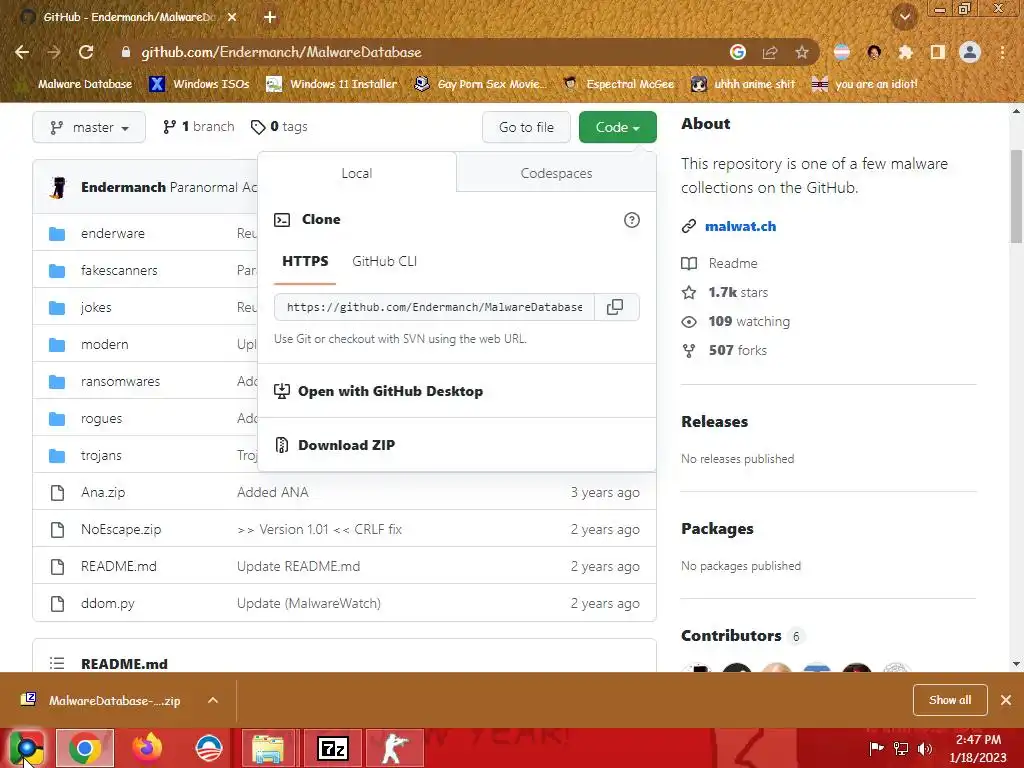Click the share page icon in address bar
The width and height of the screenshot is (1024, 768).
tap(770, 52)
